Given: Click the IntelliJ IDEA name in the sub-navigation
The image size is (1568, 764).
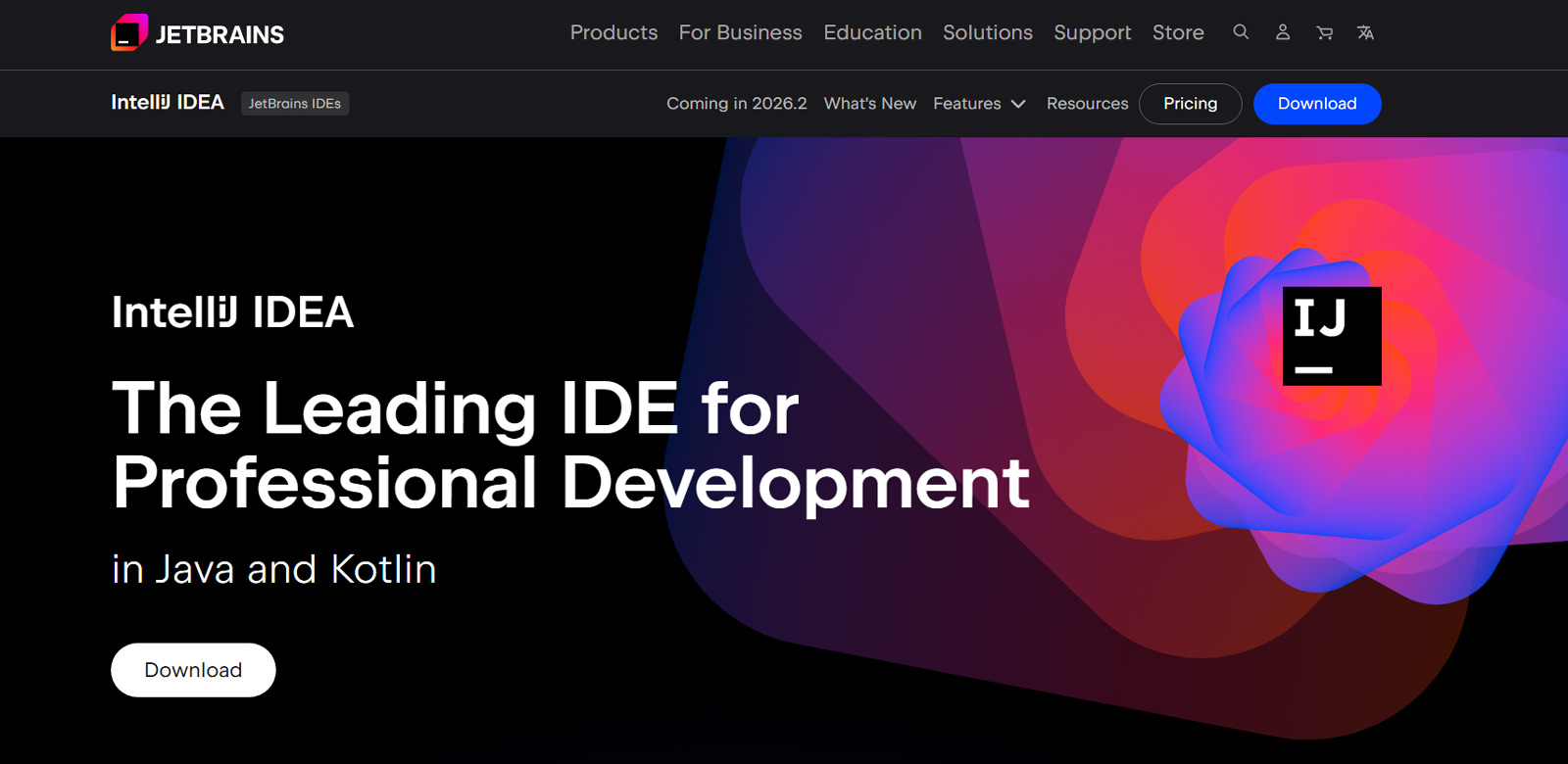Looking at the screenshot, I should [168, 103].
